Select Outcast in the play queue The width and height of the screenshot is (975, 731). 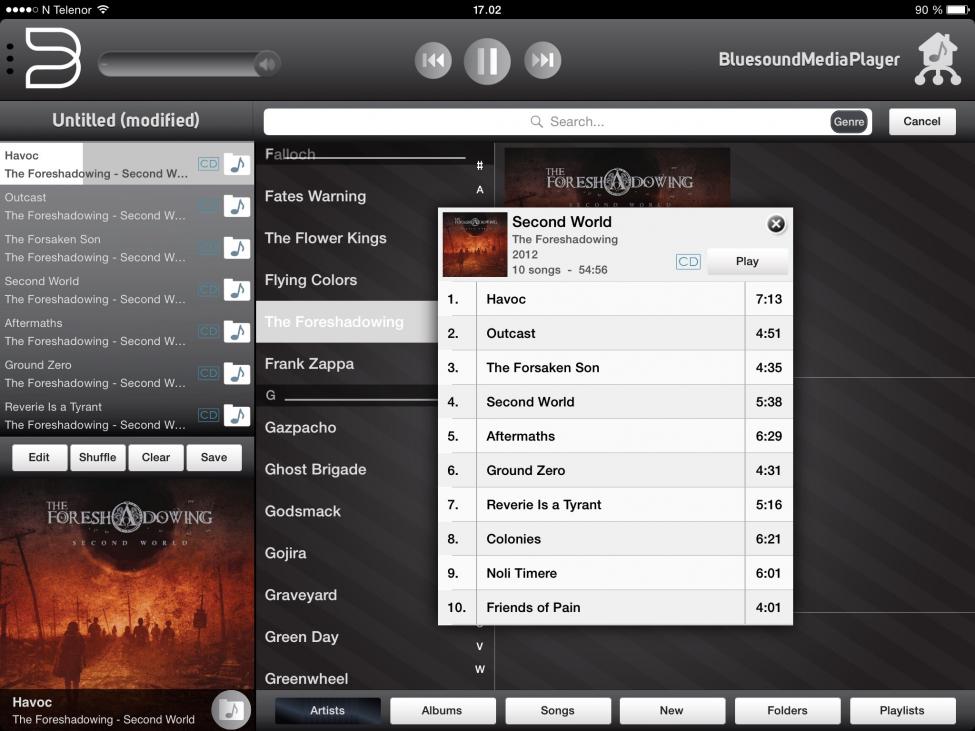pos(127,206)
